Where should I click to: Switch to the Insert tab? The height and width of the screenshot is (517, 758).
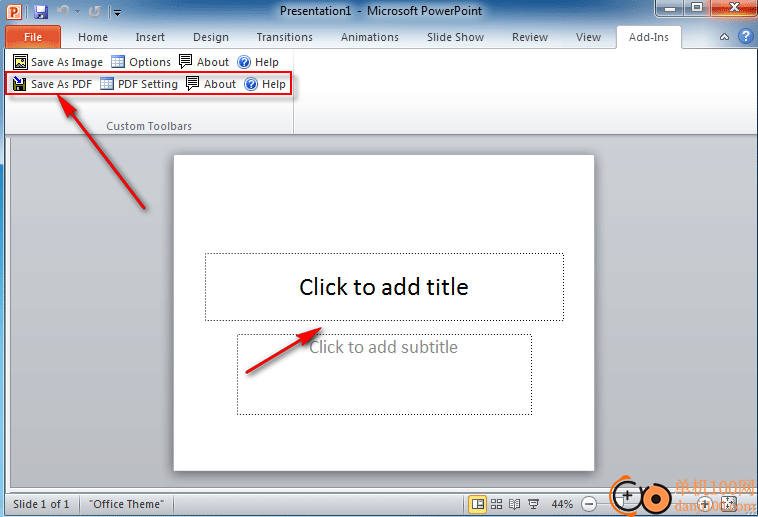click(x=150, y=37)
